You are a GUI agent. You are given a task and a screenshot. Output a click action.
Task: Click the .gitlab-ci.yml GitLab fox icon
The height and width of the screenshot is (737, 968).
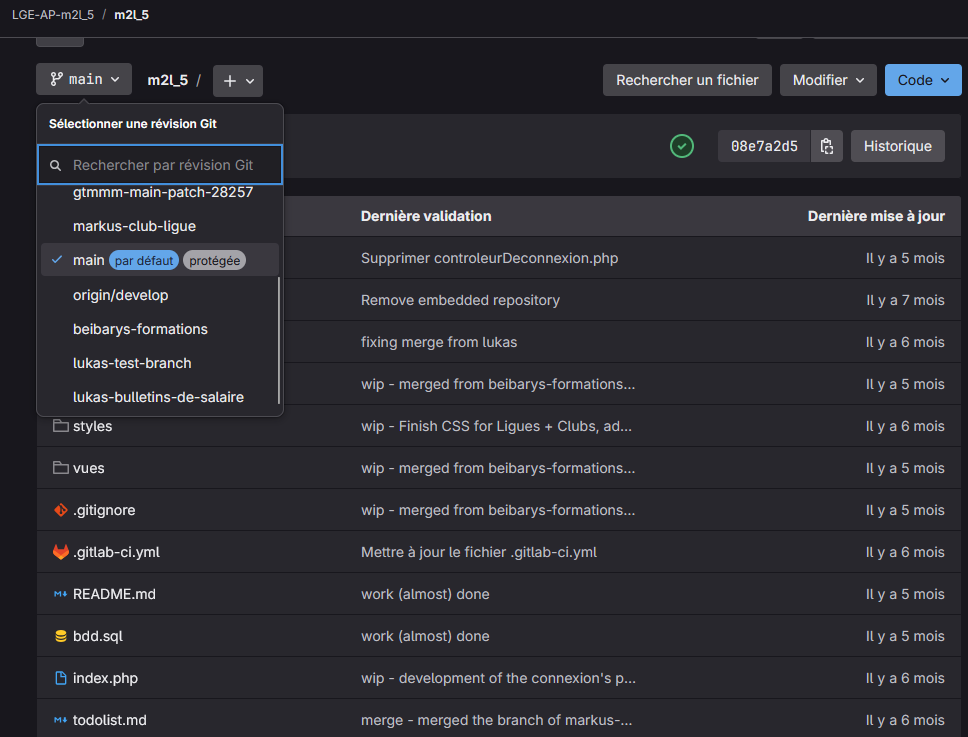[x=60, y=552]
